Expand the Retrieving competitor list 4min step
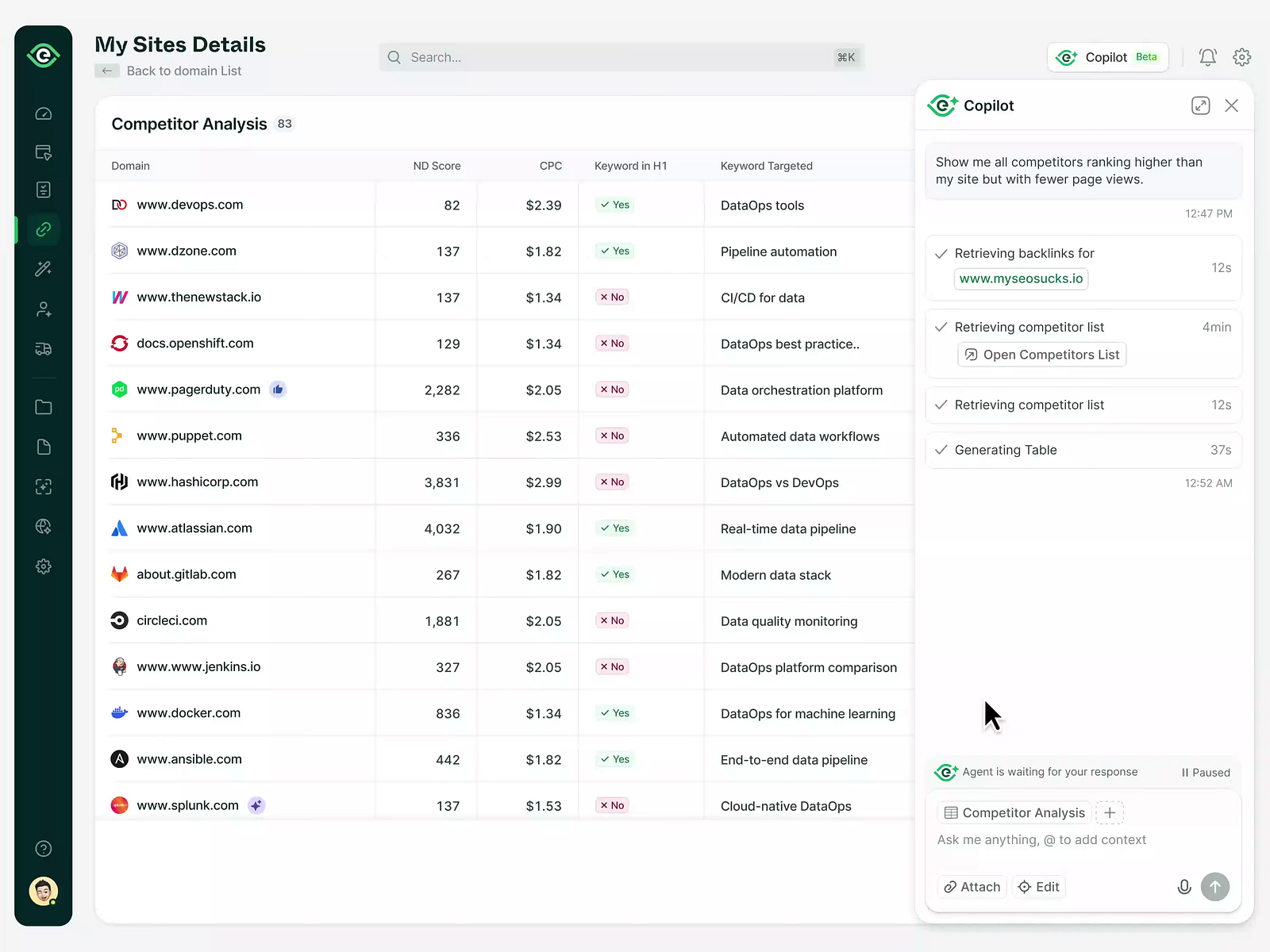The image size is (1270, 952). pyautogui.click(x=1083, y=344)
